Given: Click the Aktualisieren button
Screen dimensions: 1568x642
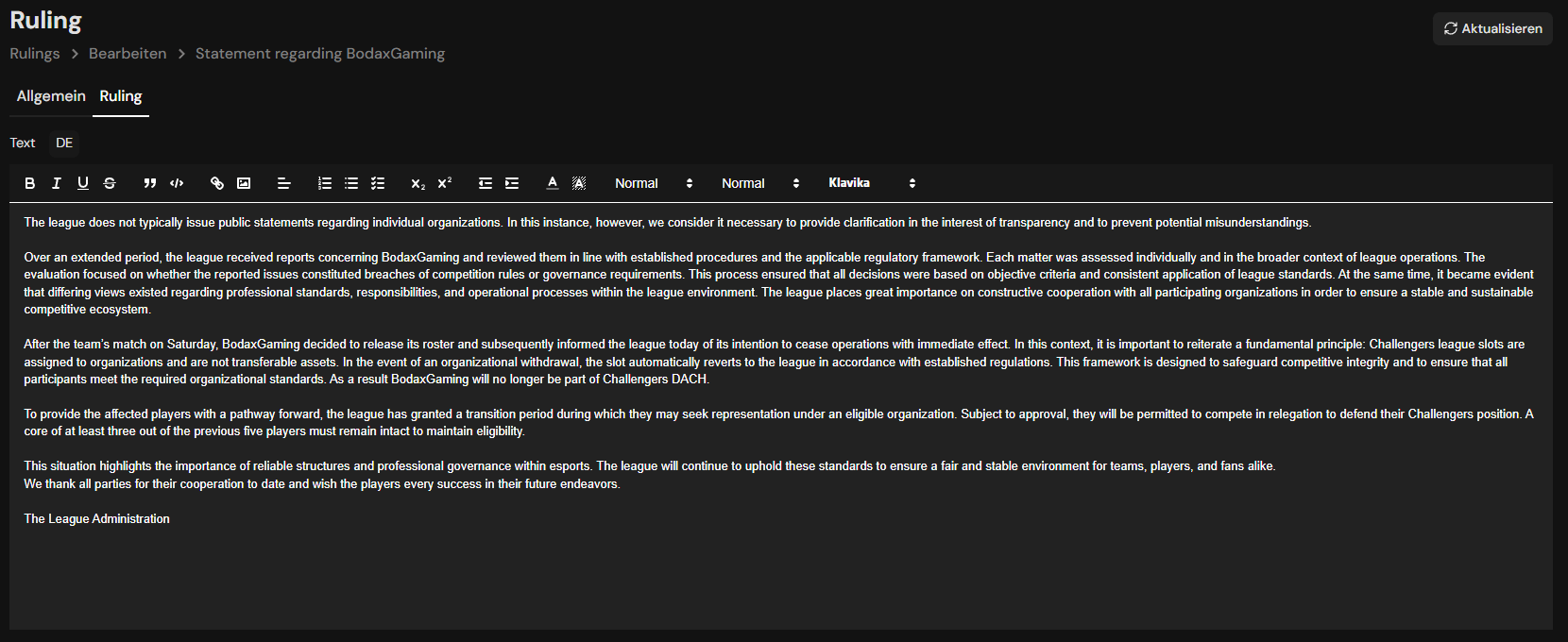Looking at the screenshot, I should 1492,28.
